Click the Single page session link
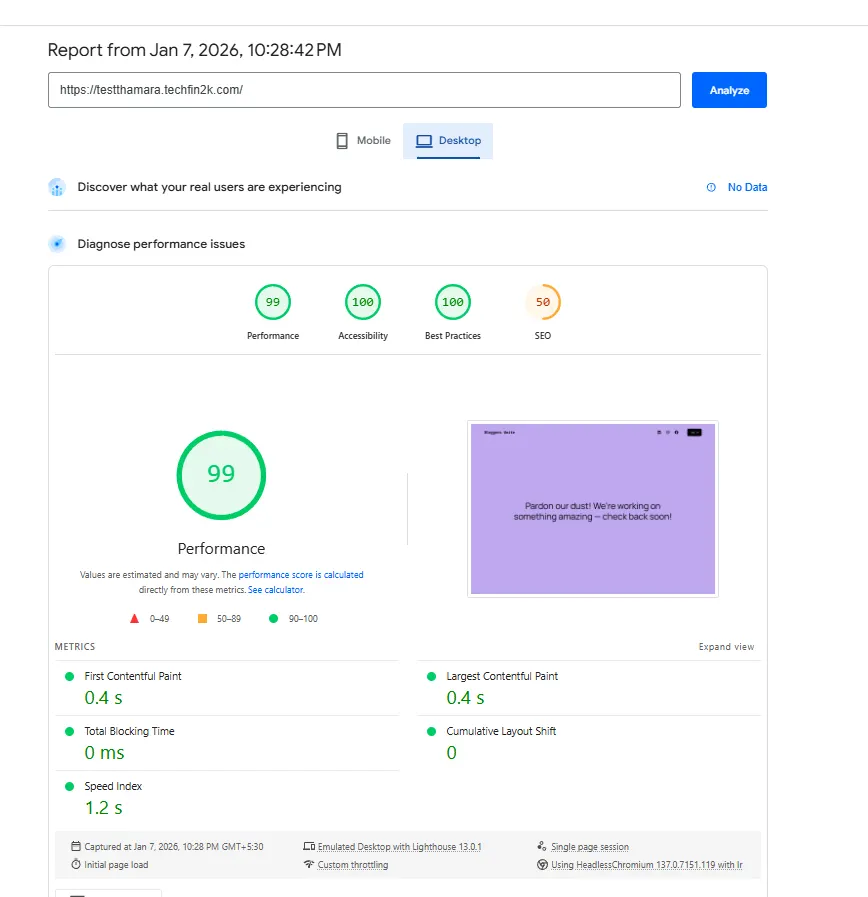Screen dimensions: 868x897 click(590, 847)
